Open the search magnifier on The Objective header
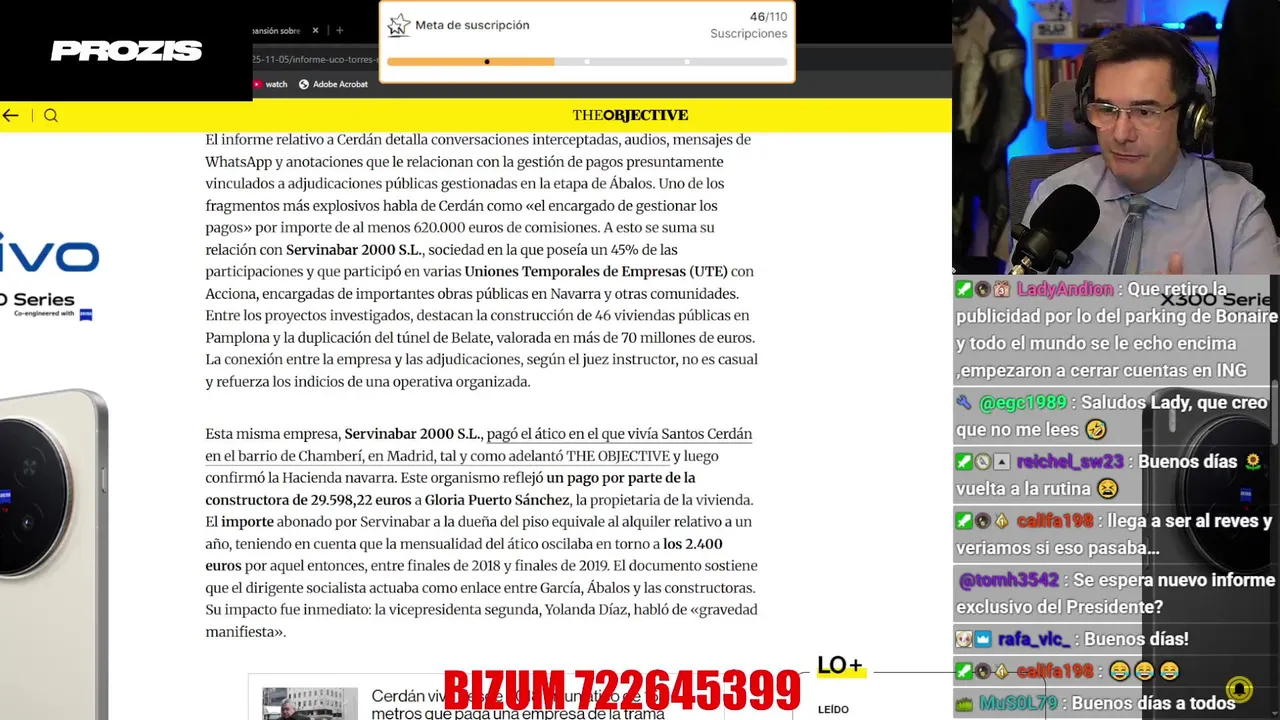The image size is (1280, 720). (51, 115)
